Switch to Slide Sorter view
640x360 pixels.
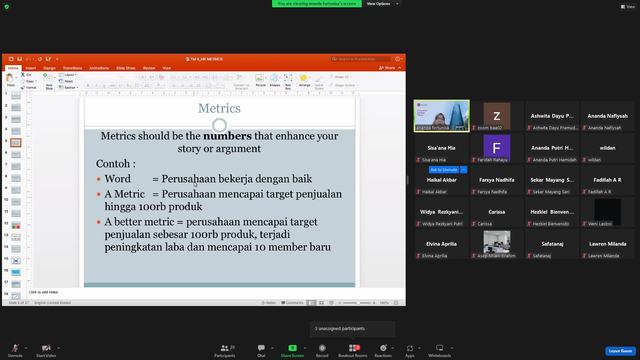coord(321,303)
